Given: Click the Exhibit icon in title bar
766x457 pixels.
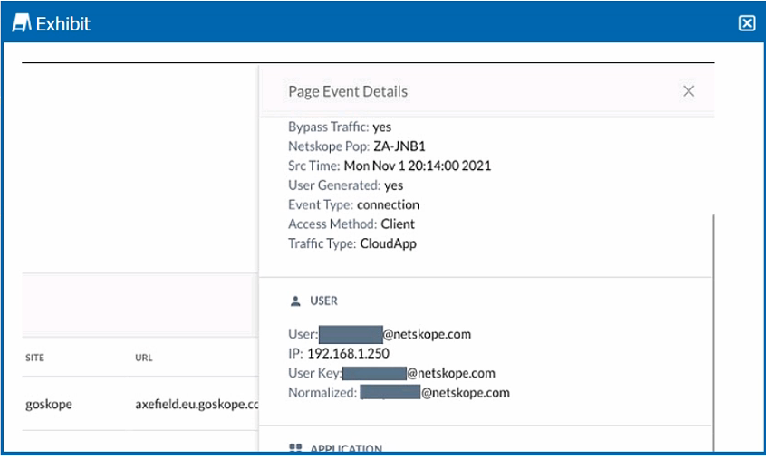Looking at the screenshot, I should [21, 22].
